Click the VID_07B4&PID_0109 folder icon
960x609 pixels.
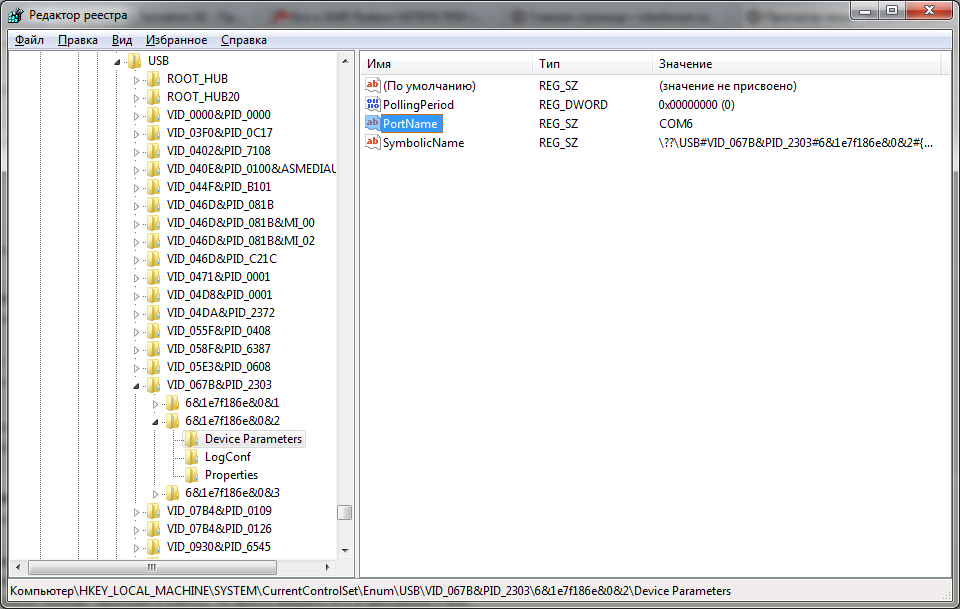coord(154,510)
